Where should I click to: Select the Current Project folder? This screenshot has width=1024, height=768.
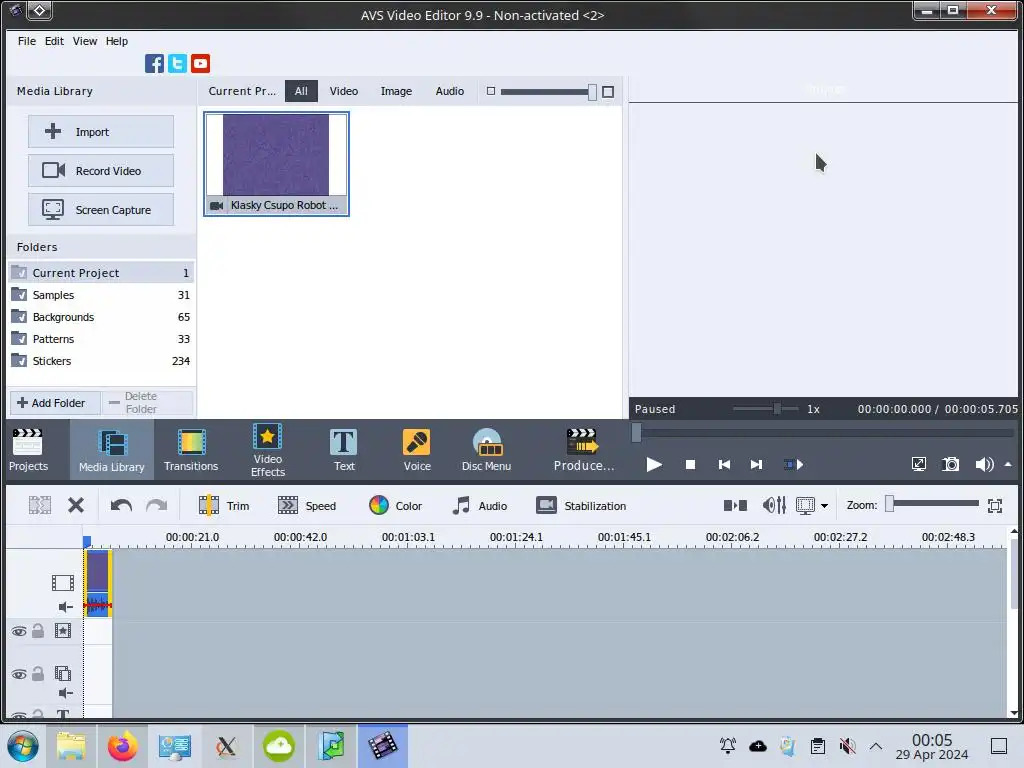coord(101,272)
